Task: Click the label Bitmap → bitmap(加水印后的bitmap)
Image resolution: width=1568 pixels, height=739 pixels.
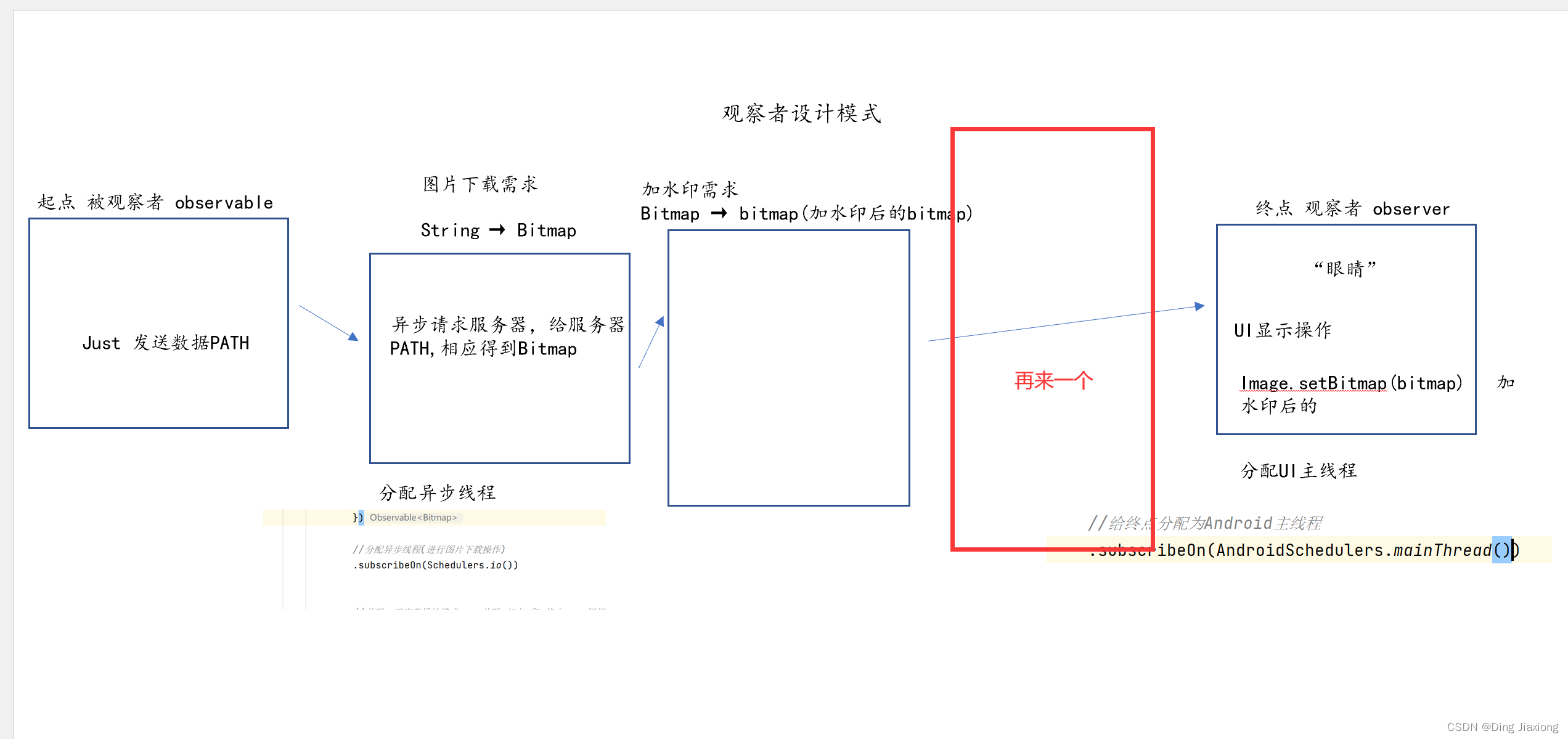Action: (806, 213)
